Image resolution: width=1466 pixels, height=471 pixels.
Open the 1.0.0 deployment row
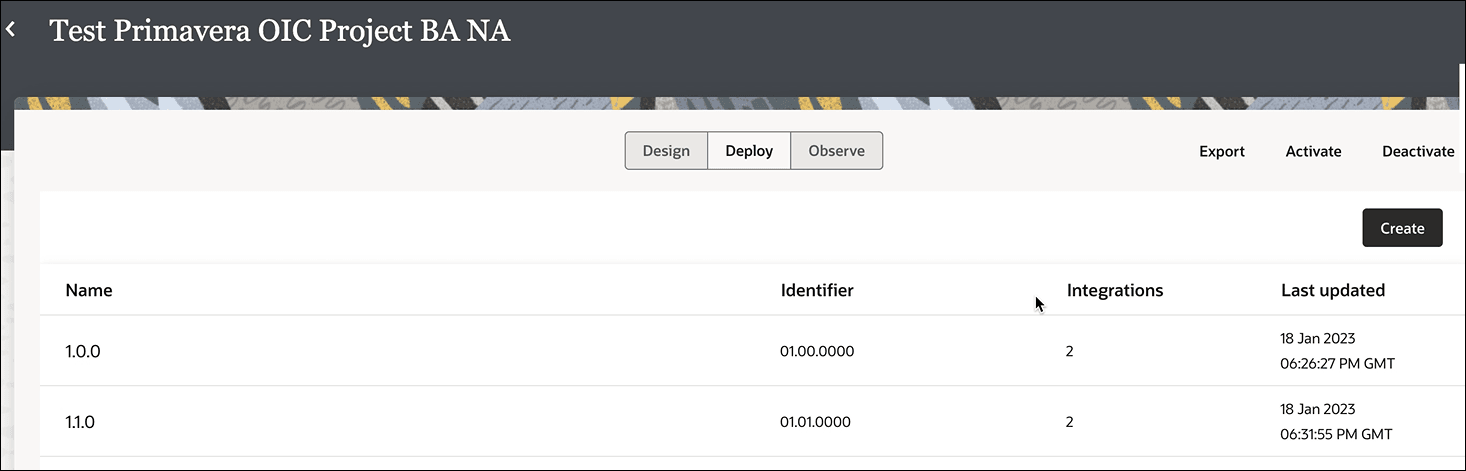[752, 351]
